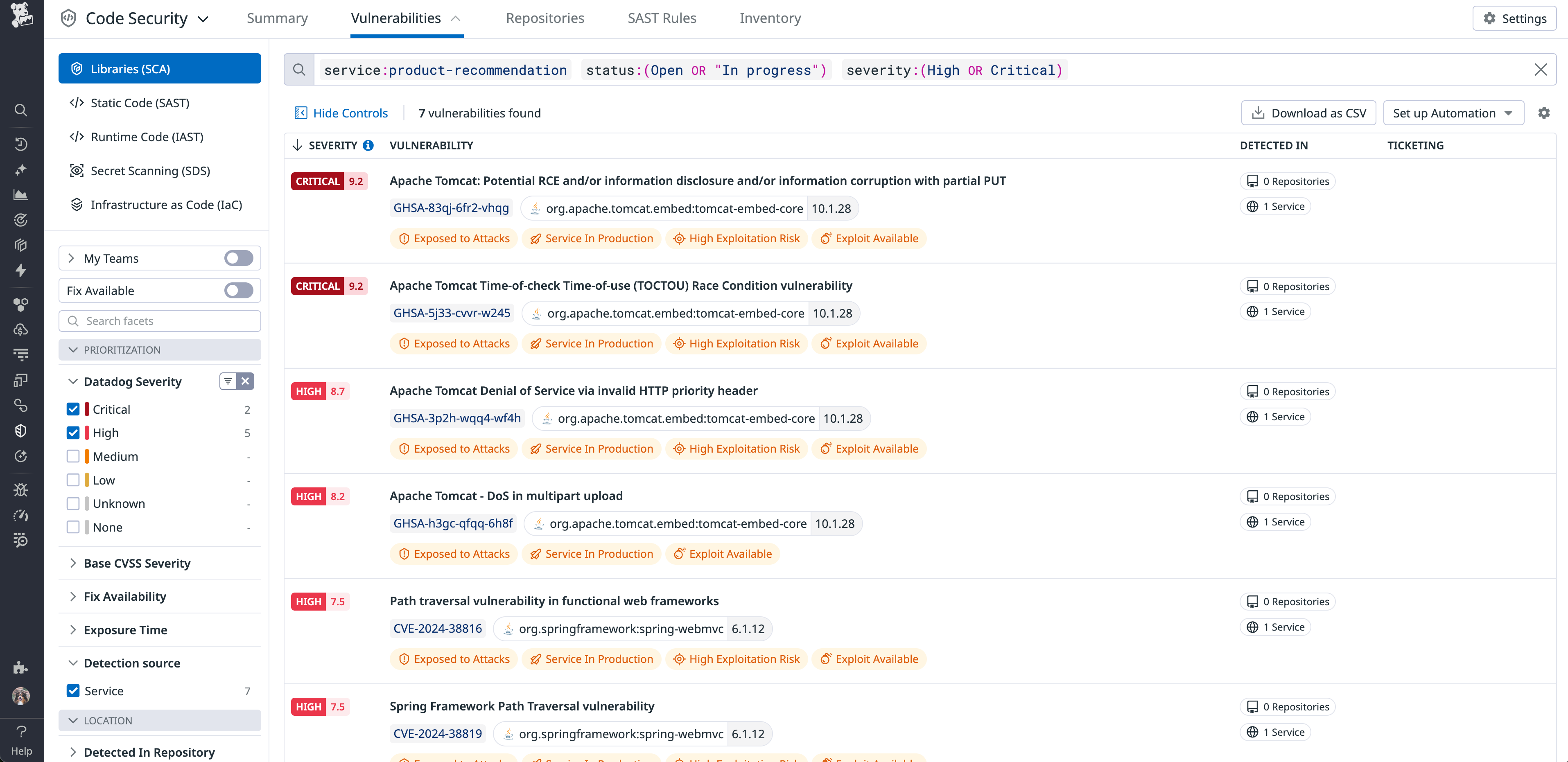This screenshot has width=1568, height=762.
Task: Clear the search query with the X button
Action: coord(1541,70)
